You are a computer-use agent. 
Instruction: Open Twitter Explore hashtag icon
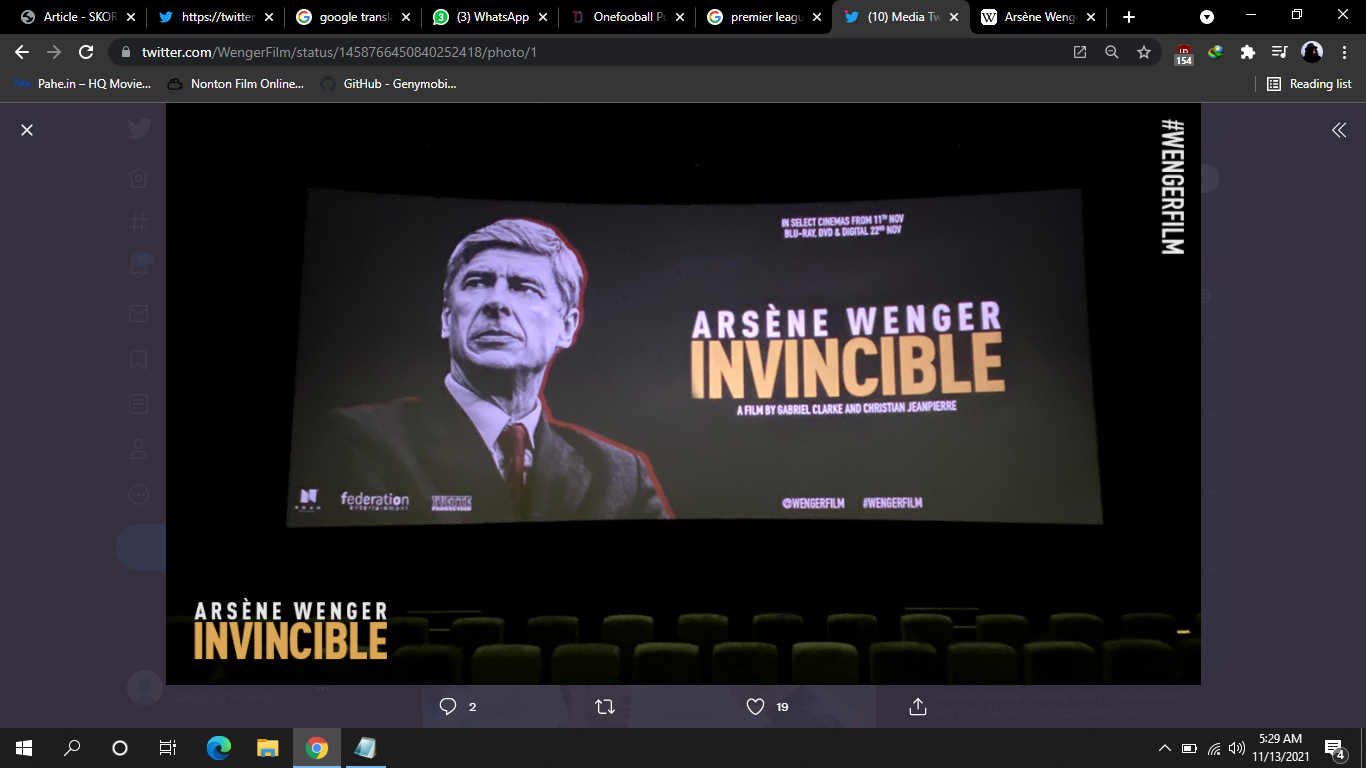pyautogui.click(x=138, y=222)
